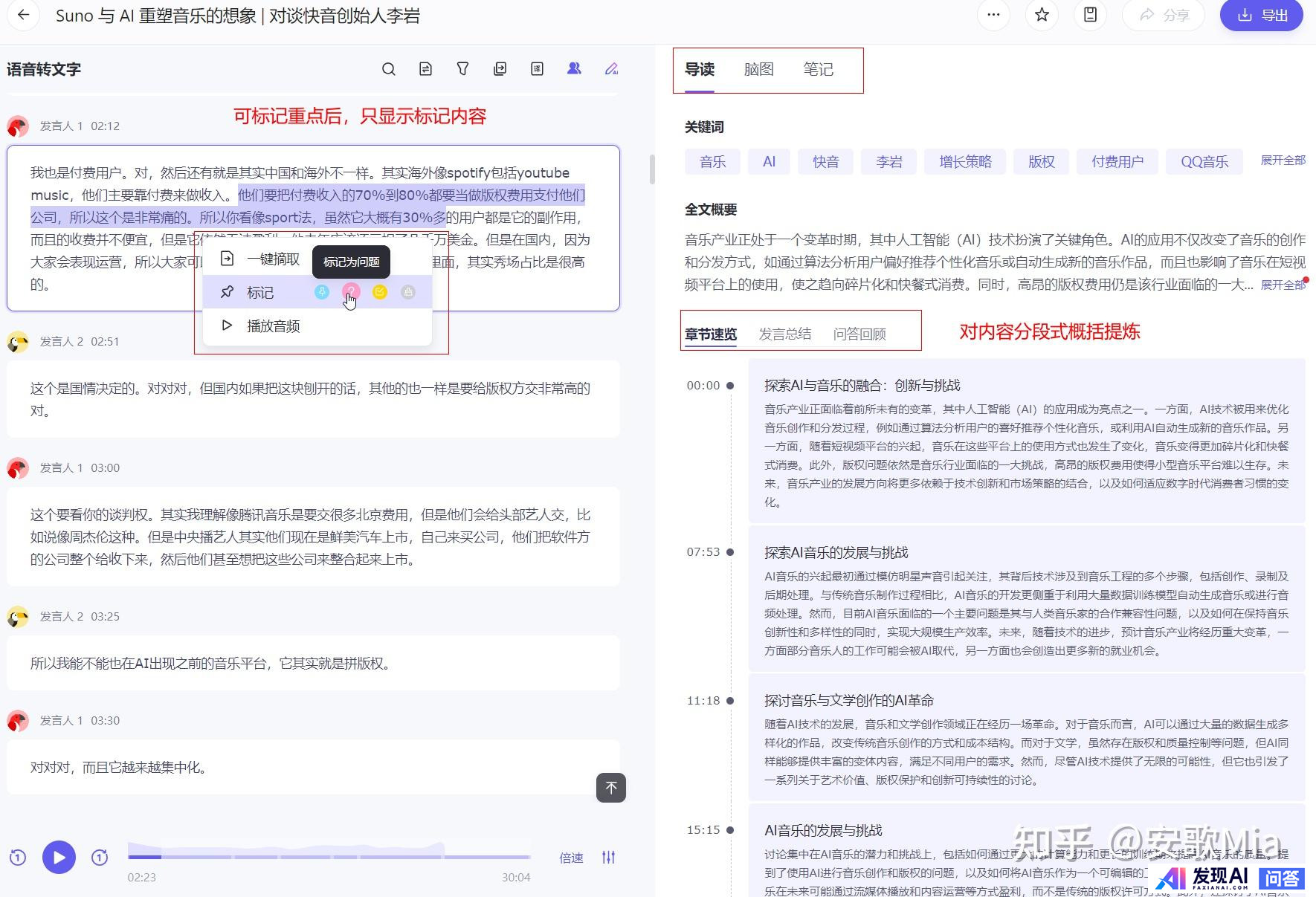This screenshot has width=1316, height=897.
Task: Click the 分享 share button
Action: click(x=1164, y=15)
